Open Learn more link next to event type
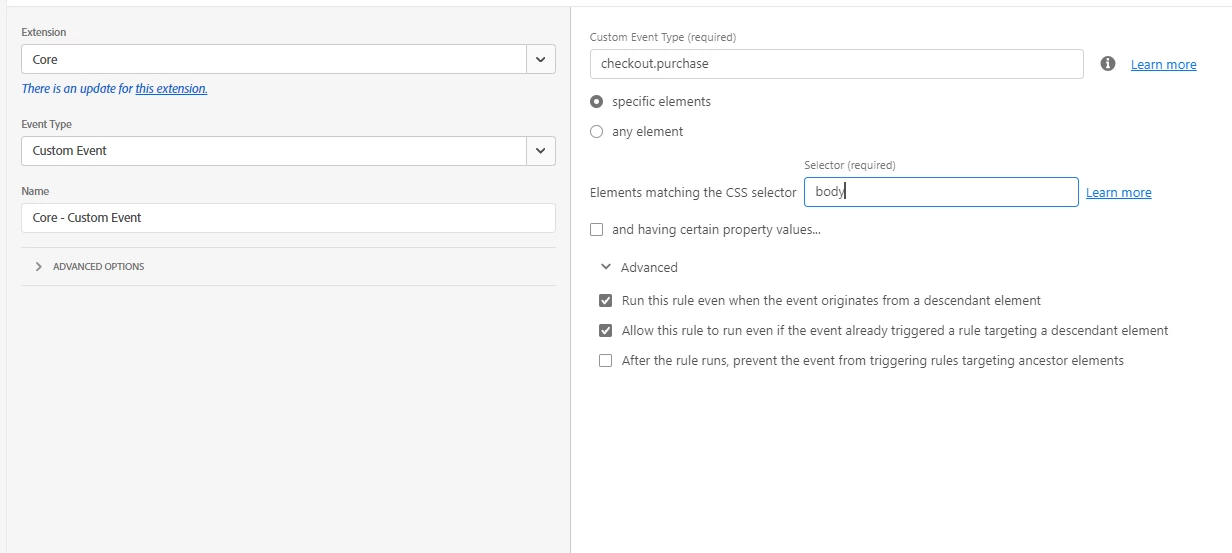This screenshot has width=1232, height=553. [x=1163, y=65]
